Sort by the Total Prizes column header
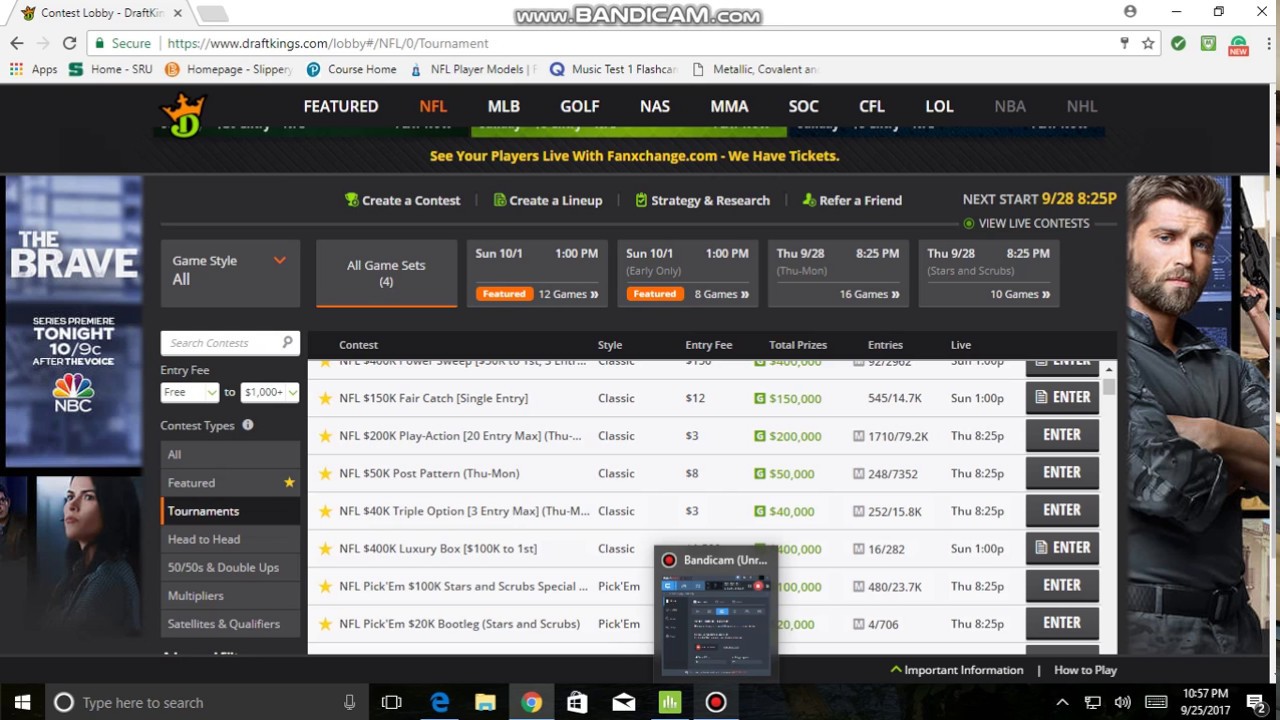The height and width of the screenshot is (720, 1280). 798,345
